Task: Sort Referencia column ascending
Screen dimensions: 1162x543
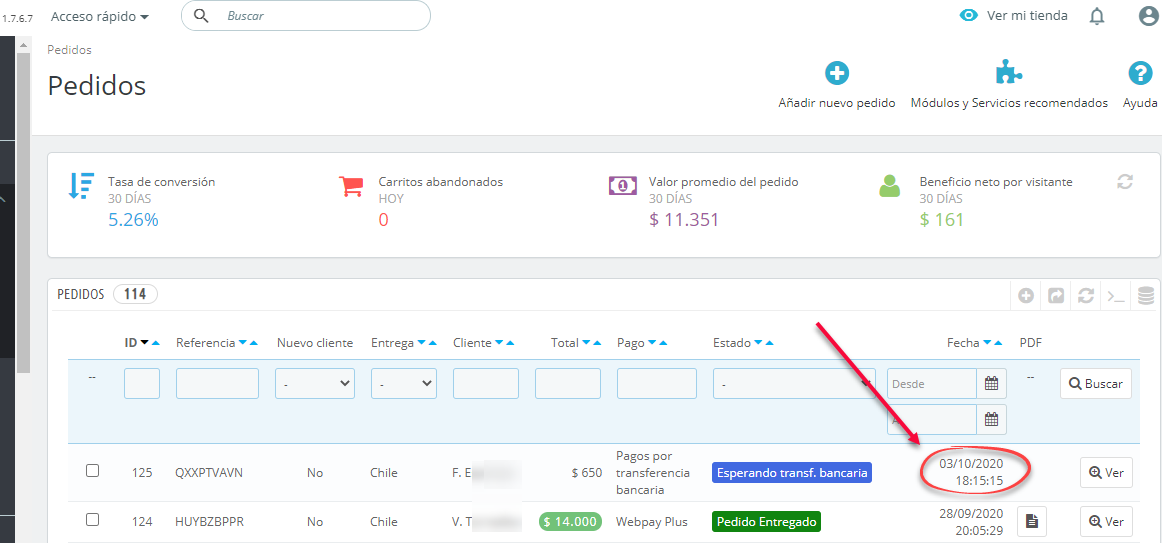Action: pyautogui.click(x=253, y=343)
